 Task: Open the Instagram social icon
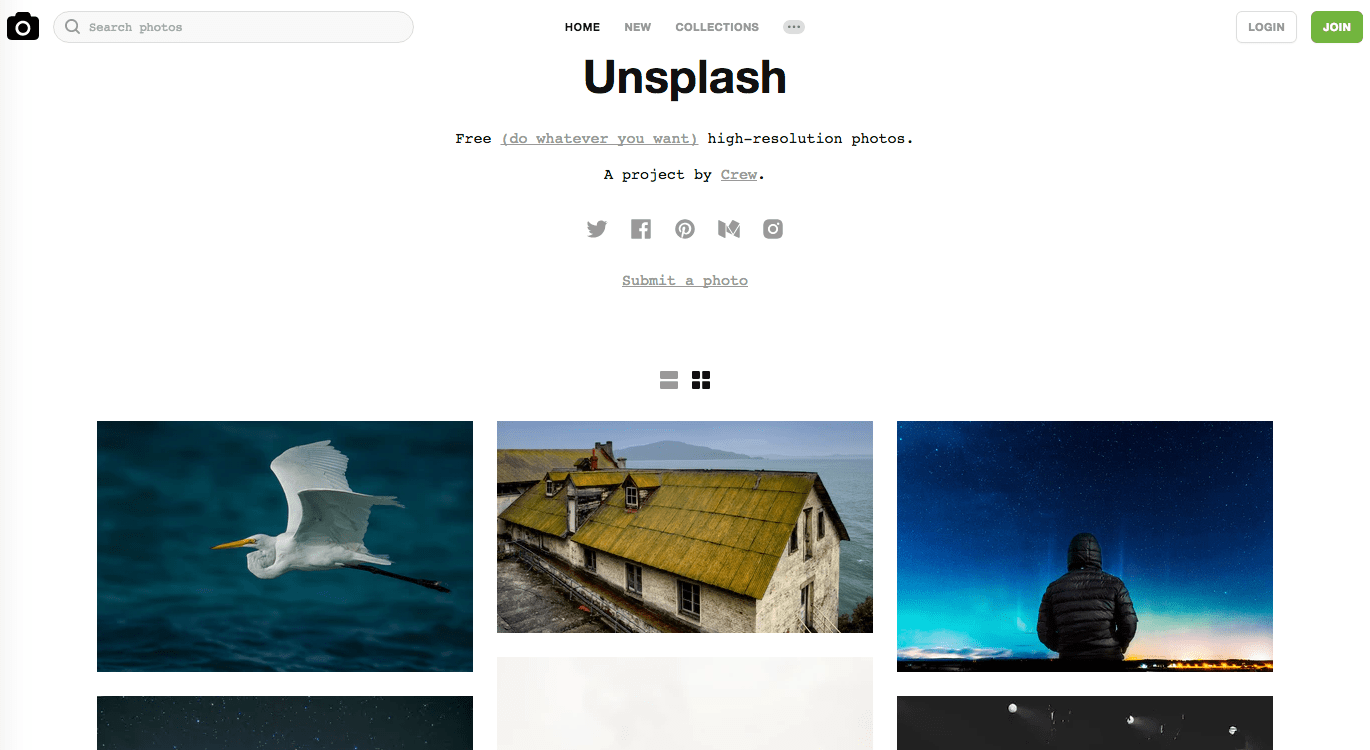click(773, 229)
